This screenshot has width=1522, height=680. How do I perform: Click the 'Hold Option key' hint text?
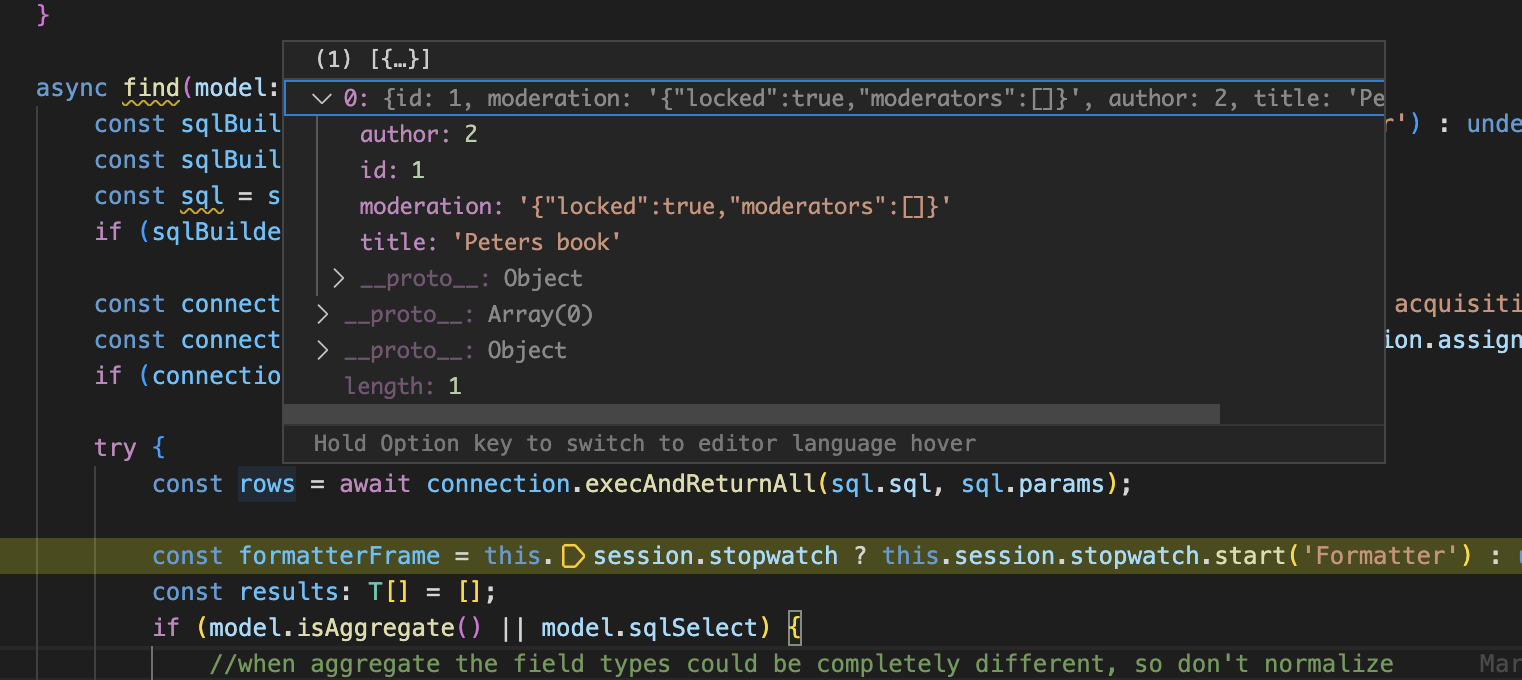[x=644, y=443]
